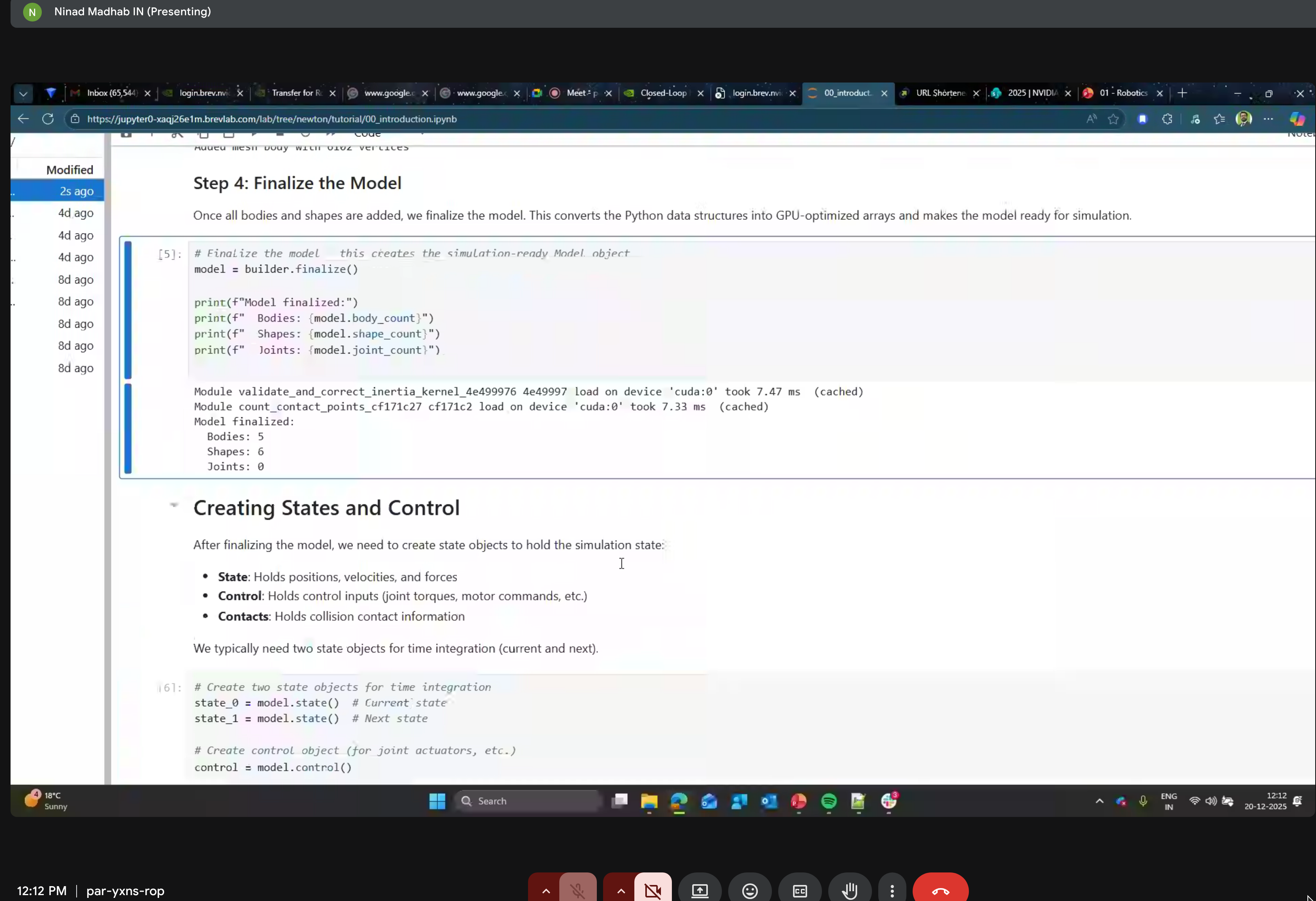Unmute the microphone in Meet
The height and width of the screenshot is (901, 1316).
tap(577, 890)
